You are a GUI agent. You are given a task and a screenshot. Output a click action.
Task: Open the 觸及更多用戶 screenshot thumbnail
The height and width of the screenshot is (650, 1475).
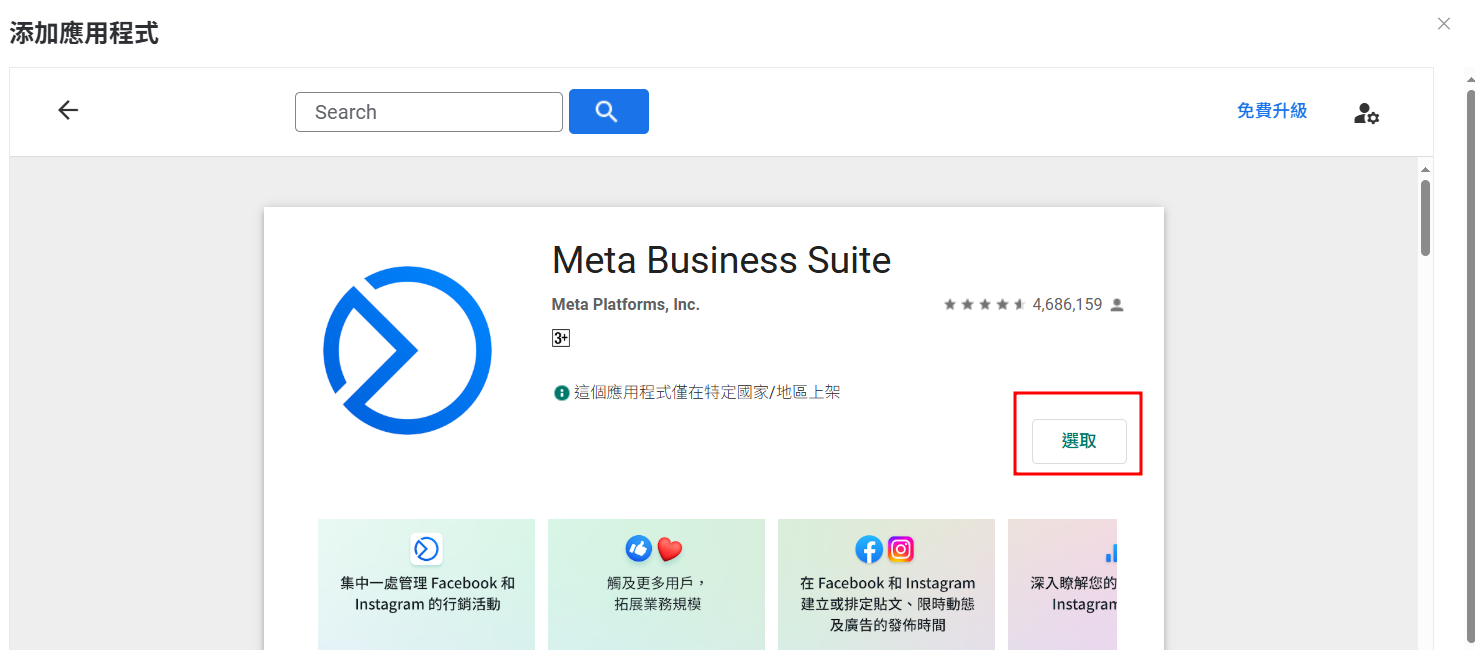657,584
